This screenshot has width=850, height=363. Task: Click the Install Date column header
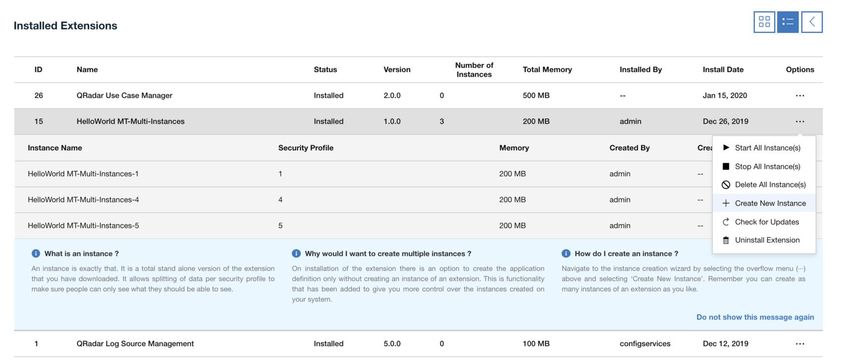coord(723,69)
